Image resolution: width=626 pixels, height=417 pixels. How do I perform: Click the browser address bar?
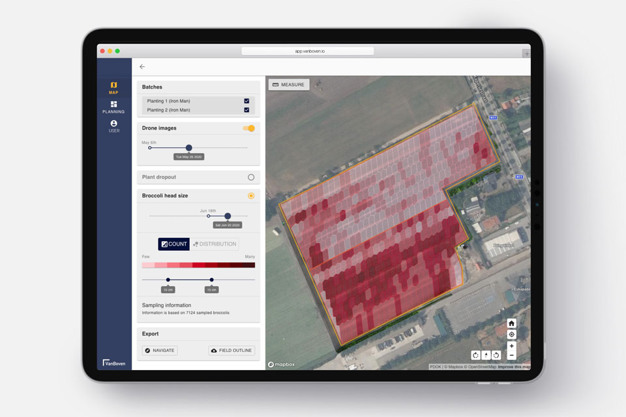click(308, 51)
